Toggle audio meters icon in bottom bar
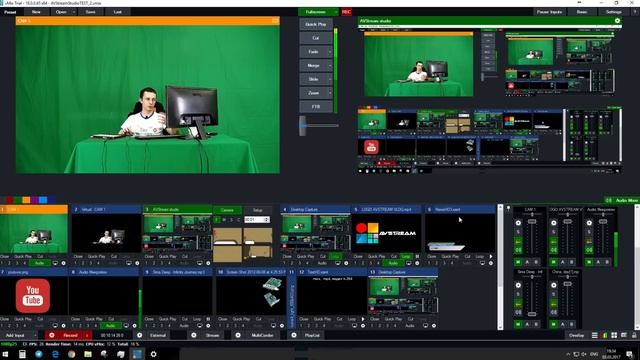The image size is (640, 360). tap(604, 335)
